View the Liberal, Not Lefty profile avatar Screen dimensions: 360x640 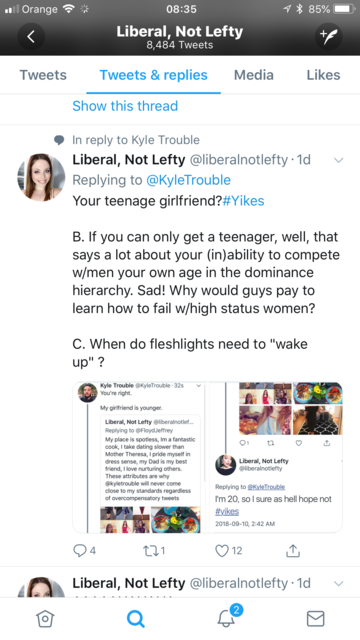click(x=41, y=177)
